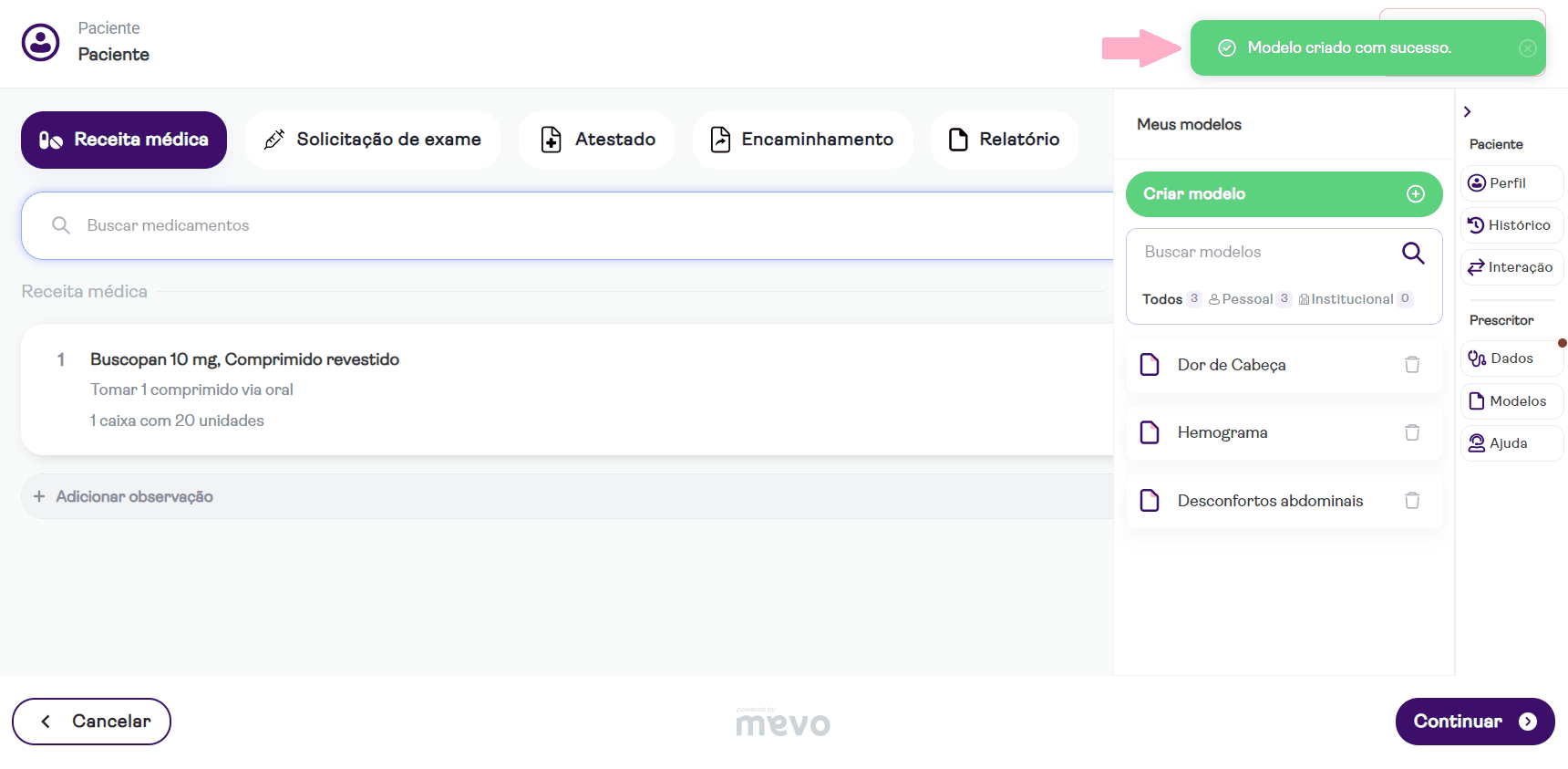This screenshot has width=1568, height=769.
Task: Click the Continuar button
Action: [1474, 722]
